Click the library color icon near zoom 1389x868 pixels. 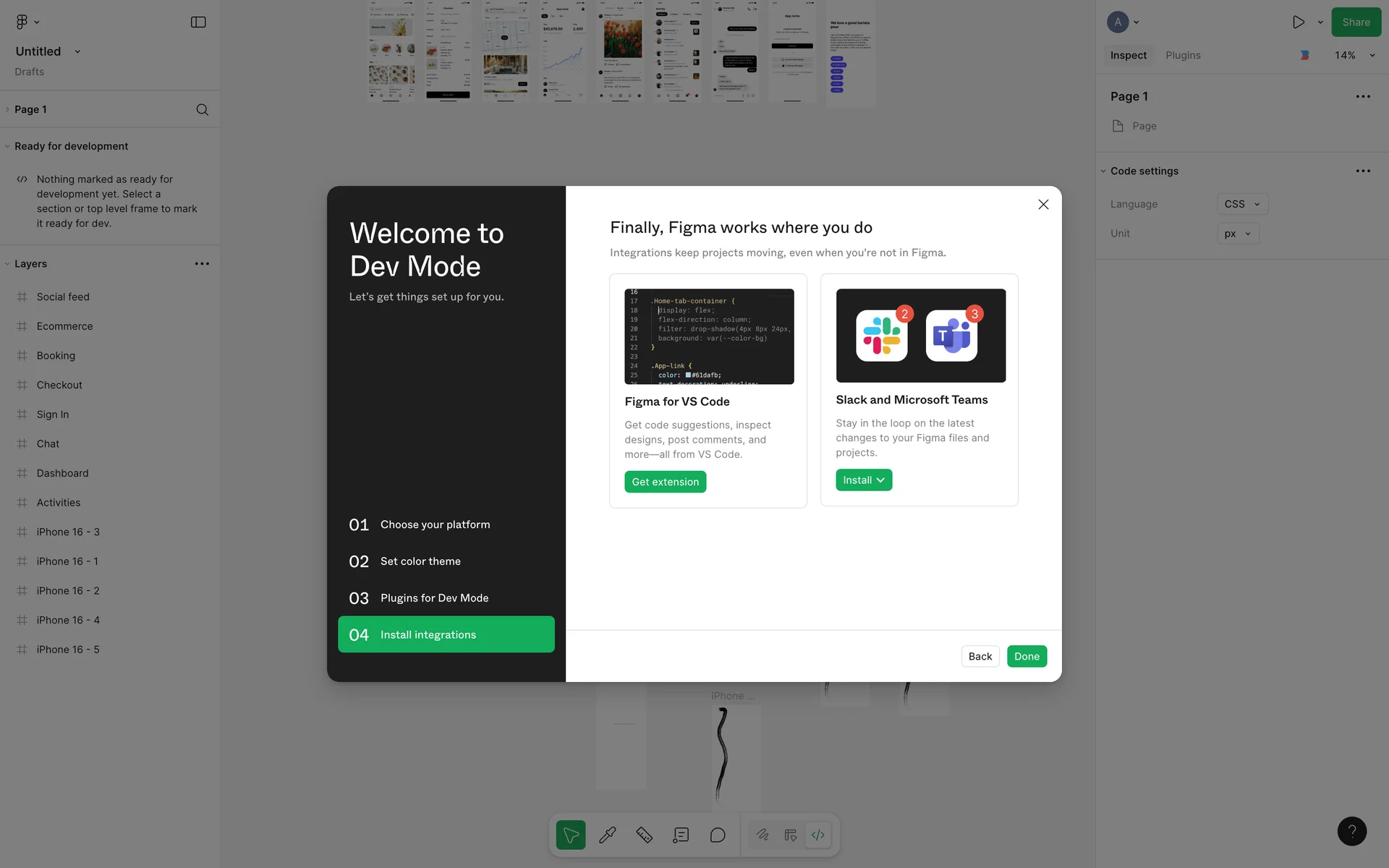pyautogui.click(x=1304, y=55)
